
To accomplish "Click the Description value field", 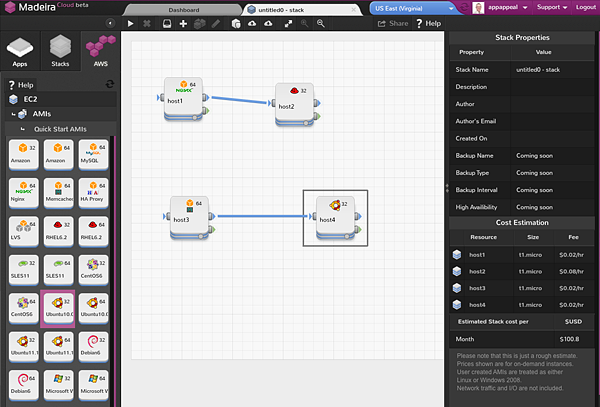I will 552,87.
